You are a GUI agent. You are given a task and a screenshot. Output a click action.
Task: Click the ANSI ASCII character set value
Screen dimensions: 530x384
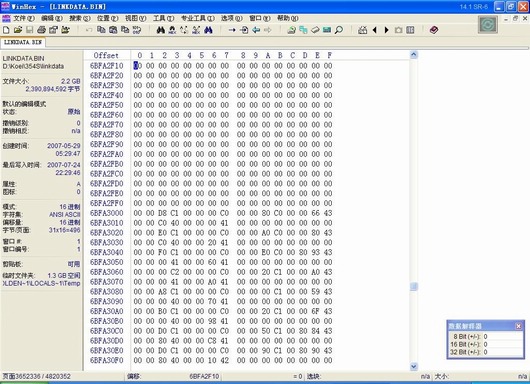pos(65,214)
